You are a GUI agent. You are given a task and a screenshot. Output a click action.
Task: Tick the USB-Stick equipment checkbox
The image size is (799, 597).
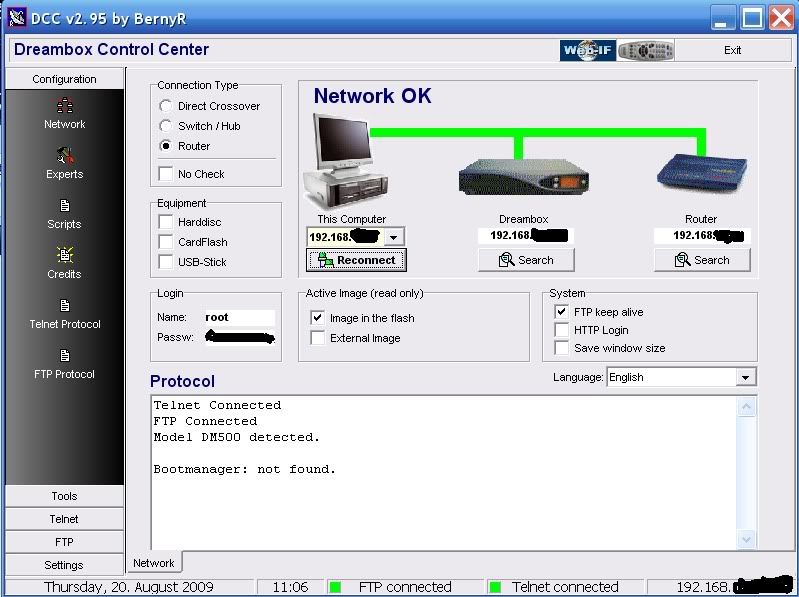(166, 261)
